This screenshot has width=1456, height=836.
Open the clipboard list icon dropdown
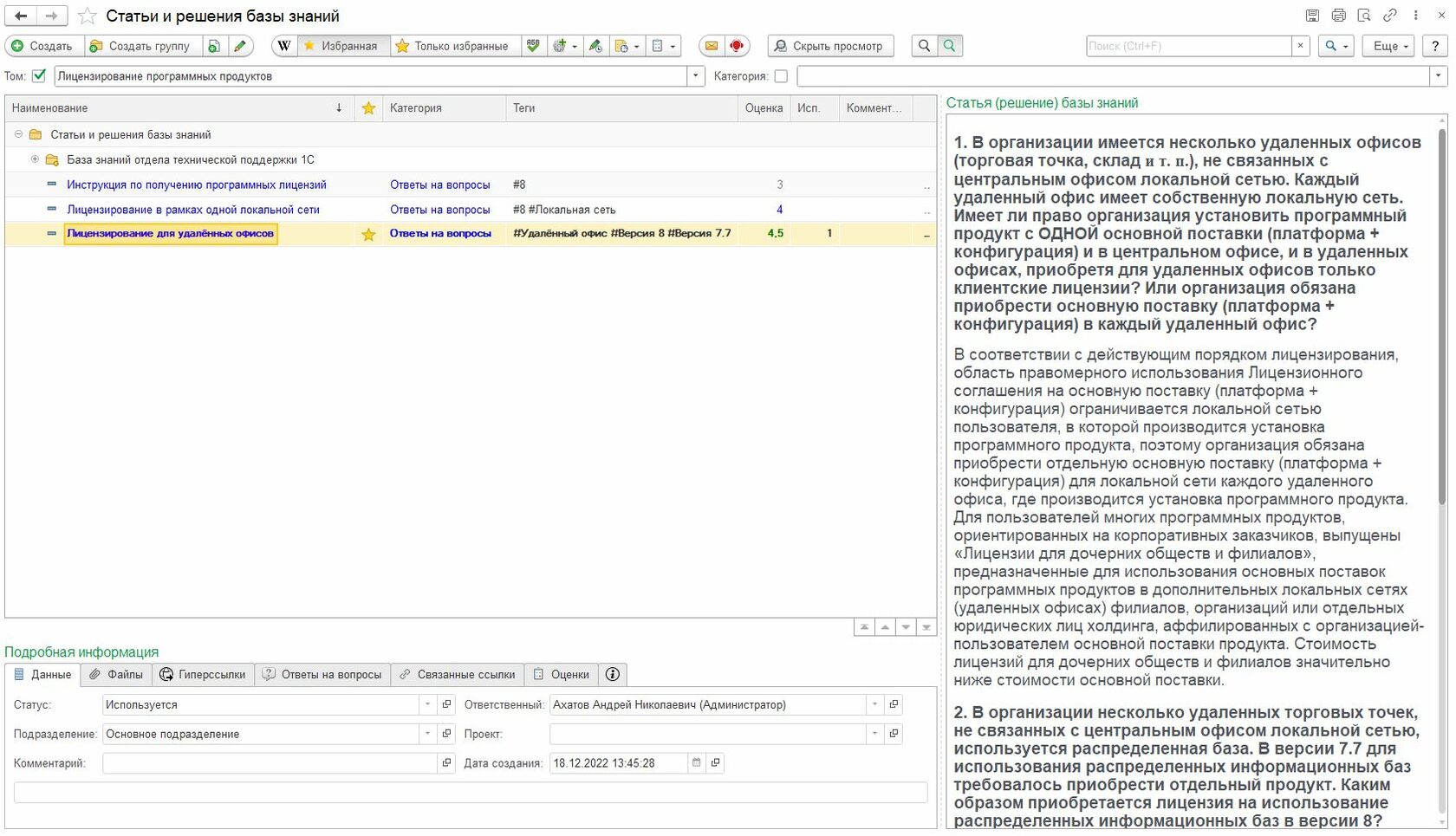click(664, 46)
